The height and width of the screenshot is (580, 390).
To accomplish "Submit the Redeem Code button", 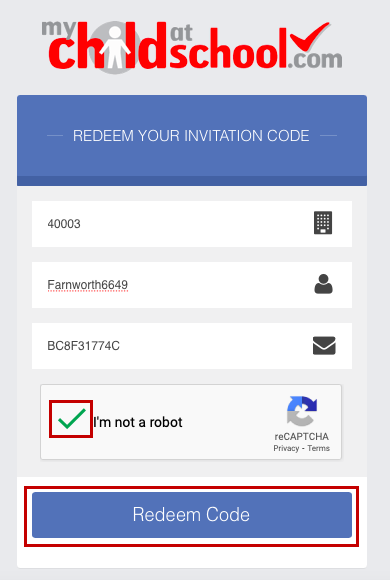I will (192, 515).
